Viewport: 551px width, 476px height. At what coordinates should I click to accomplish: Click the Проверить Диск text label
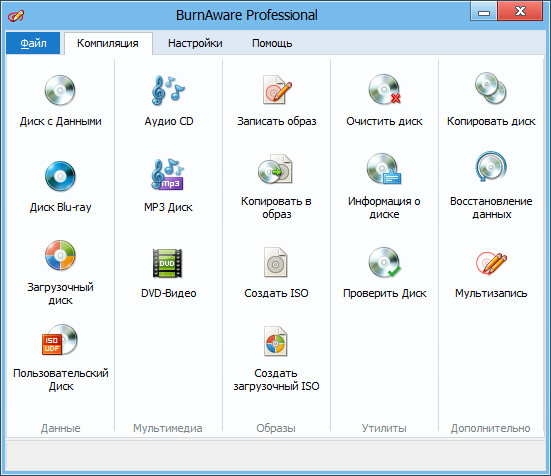(x=384, y=293)
